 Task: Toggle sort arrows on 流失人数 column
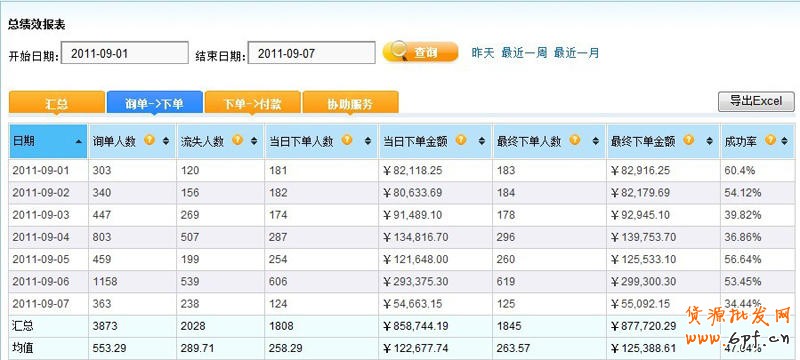254,141
